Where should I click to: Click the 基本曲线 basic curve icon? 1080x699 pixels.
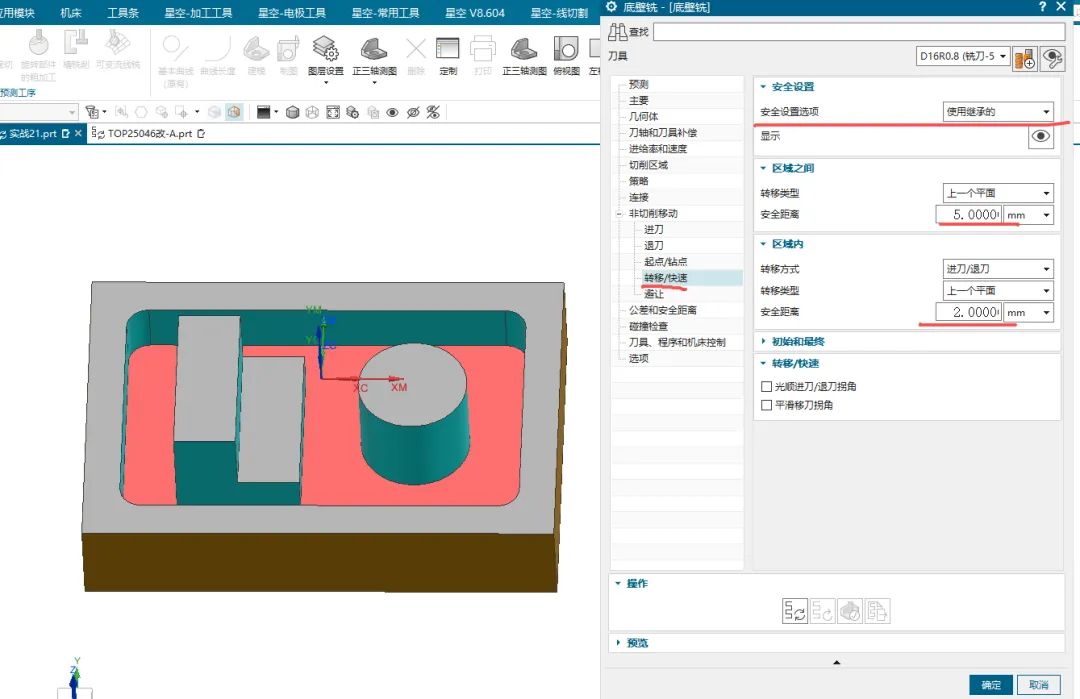tap(175, 50)
